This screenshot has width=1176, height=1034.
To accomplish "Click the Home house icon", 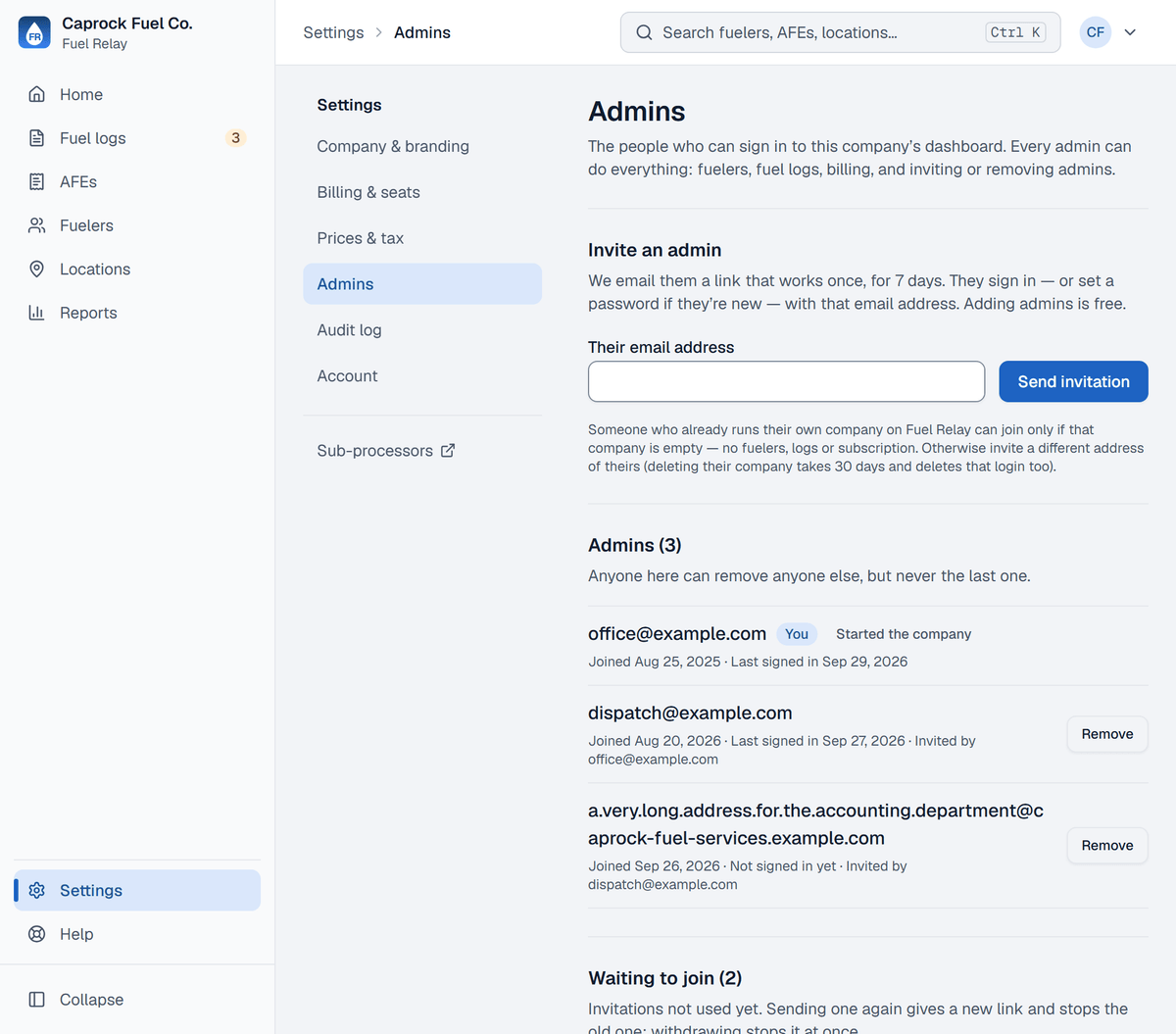I will pos(37,94).
